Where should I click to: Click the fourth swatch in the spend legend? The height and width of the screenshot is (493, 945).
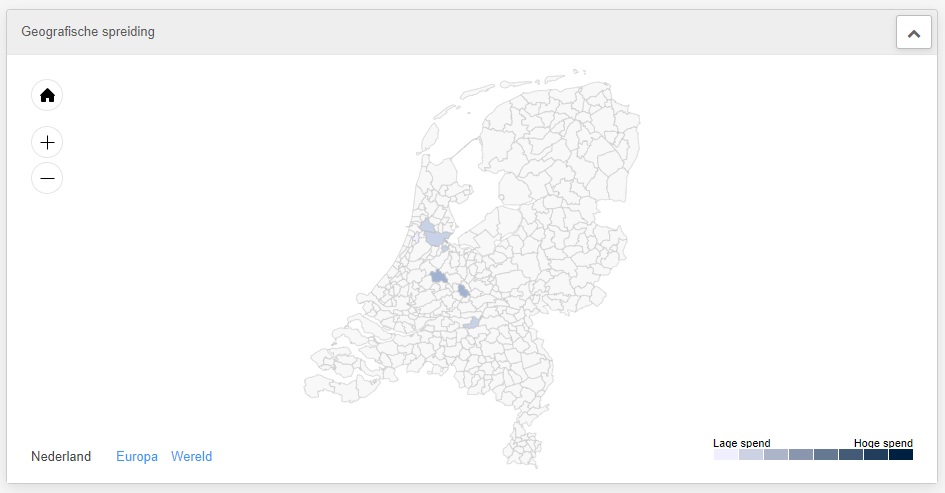[x=801, y=454]
